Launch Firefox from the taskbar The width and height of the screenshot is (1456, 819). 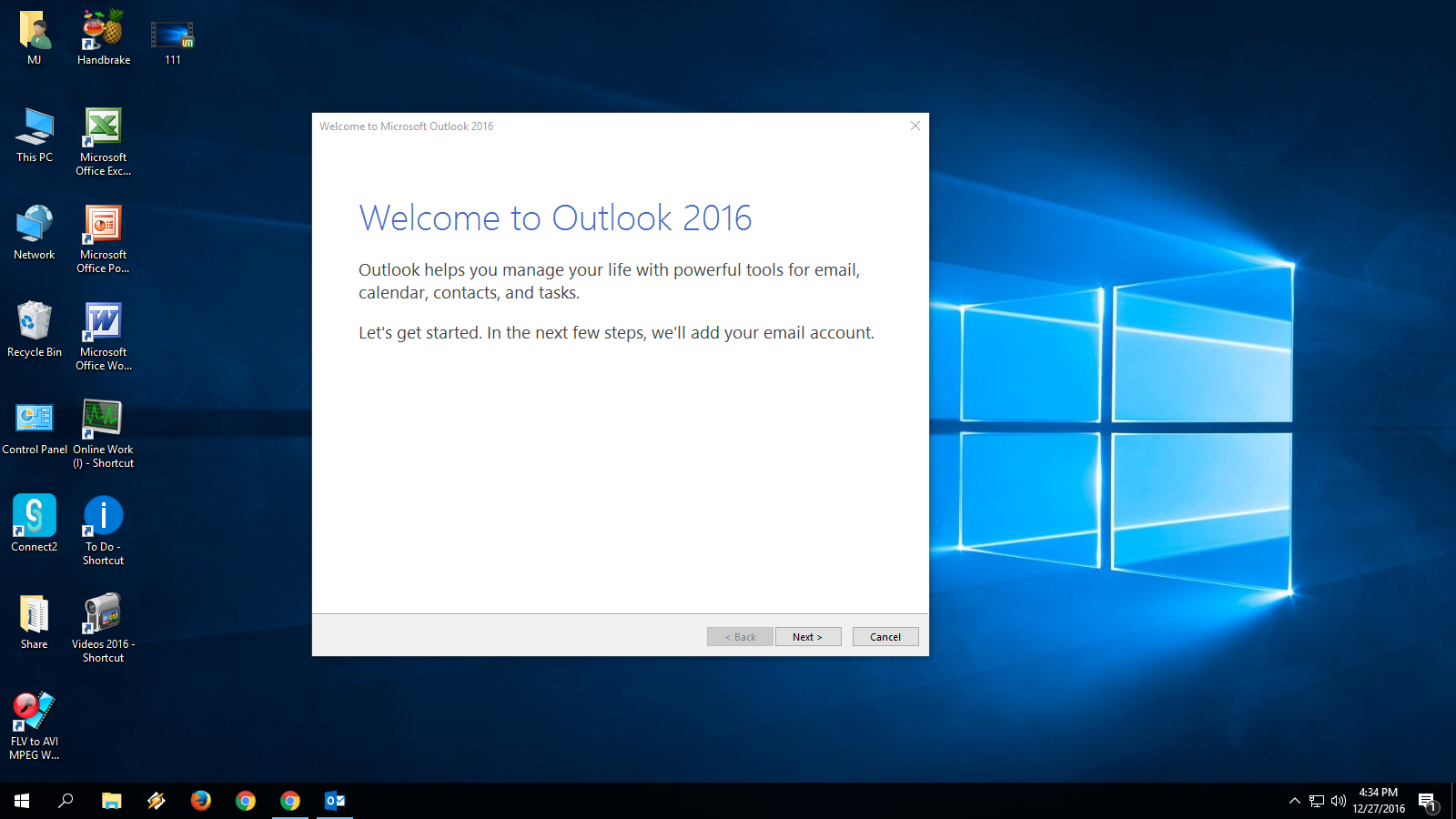pyautogui.click(x=201, y=801)
